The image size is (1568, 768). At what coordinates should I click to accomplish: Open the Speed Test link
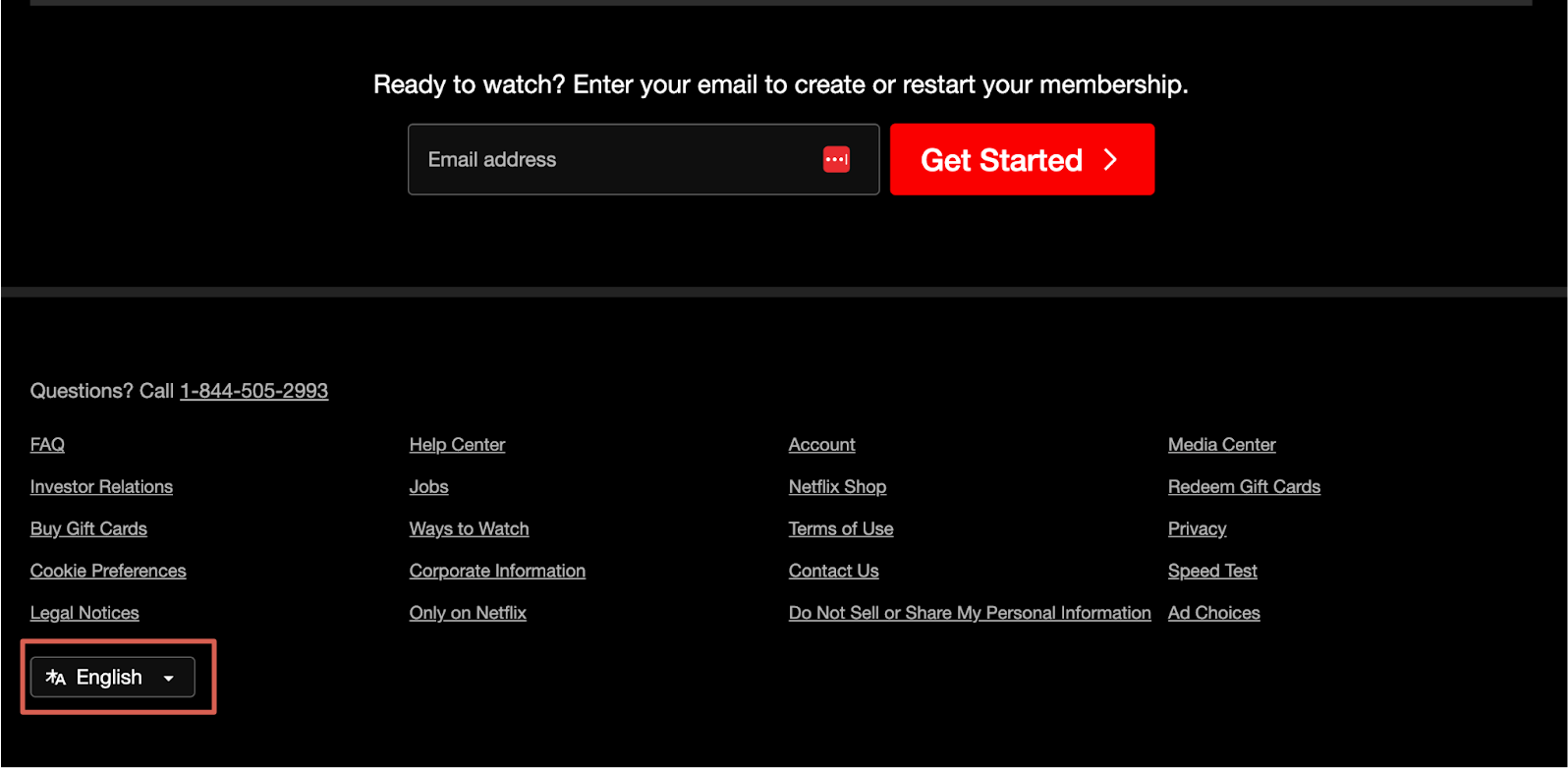coord(1212,572)
